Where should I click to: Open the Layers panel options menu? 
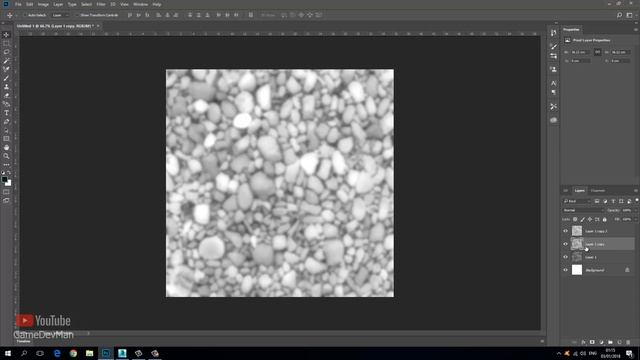click(636, 191)
